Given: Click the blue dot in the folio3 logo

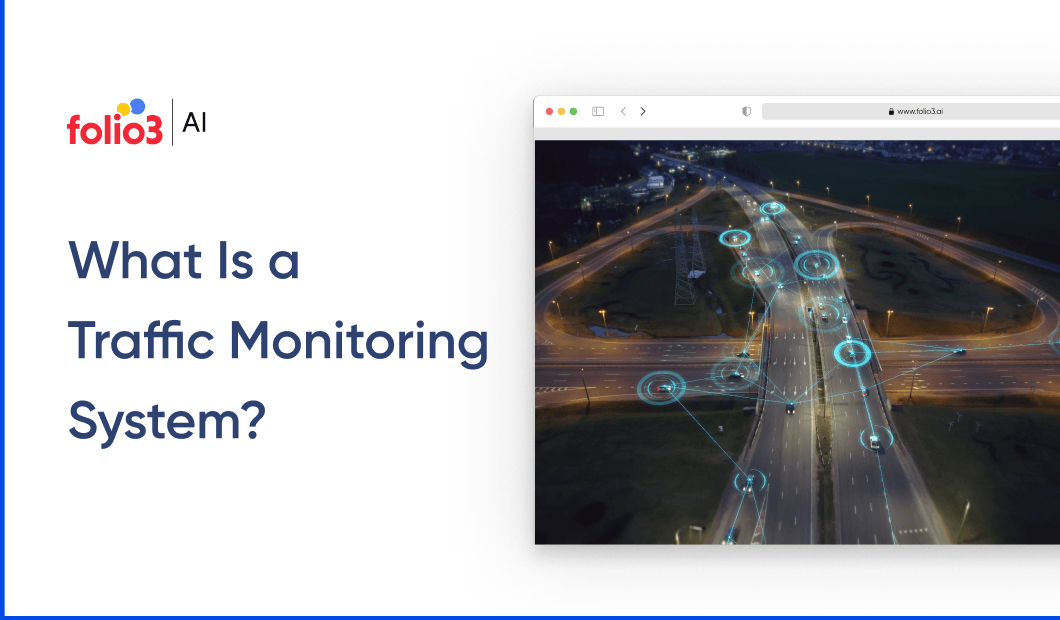Looking at the screenshot, I should click(x=136, y=105).
